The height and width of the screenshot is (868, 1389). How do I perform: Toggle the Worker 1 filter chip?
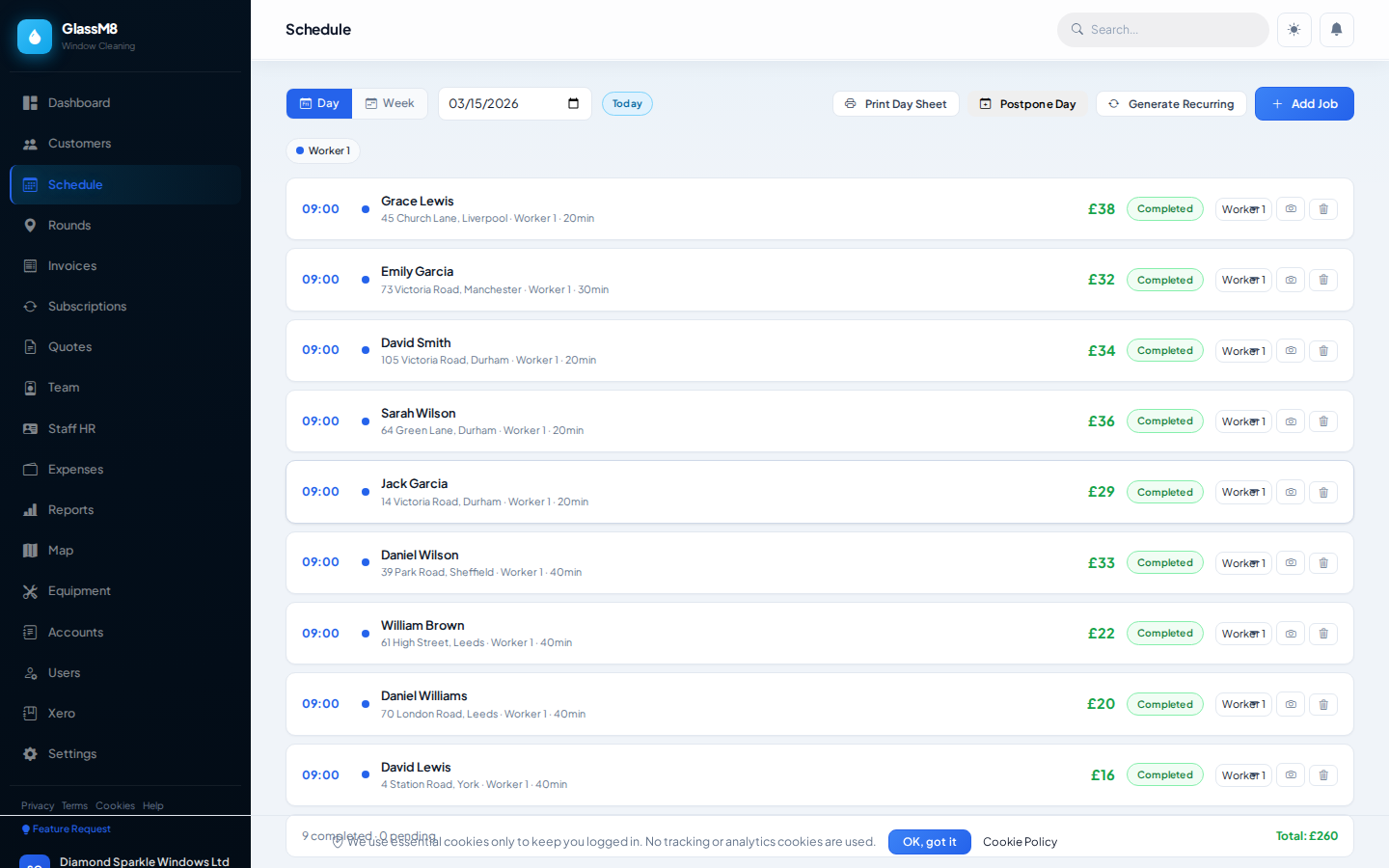323,150
